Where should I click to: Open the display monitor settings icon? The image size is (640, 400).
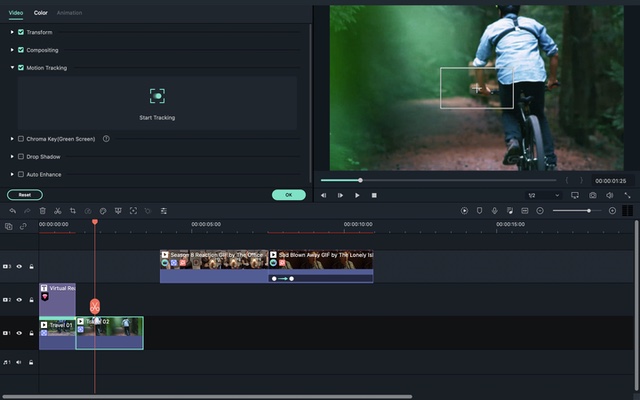[575, 196]
